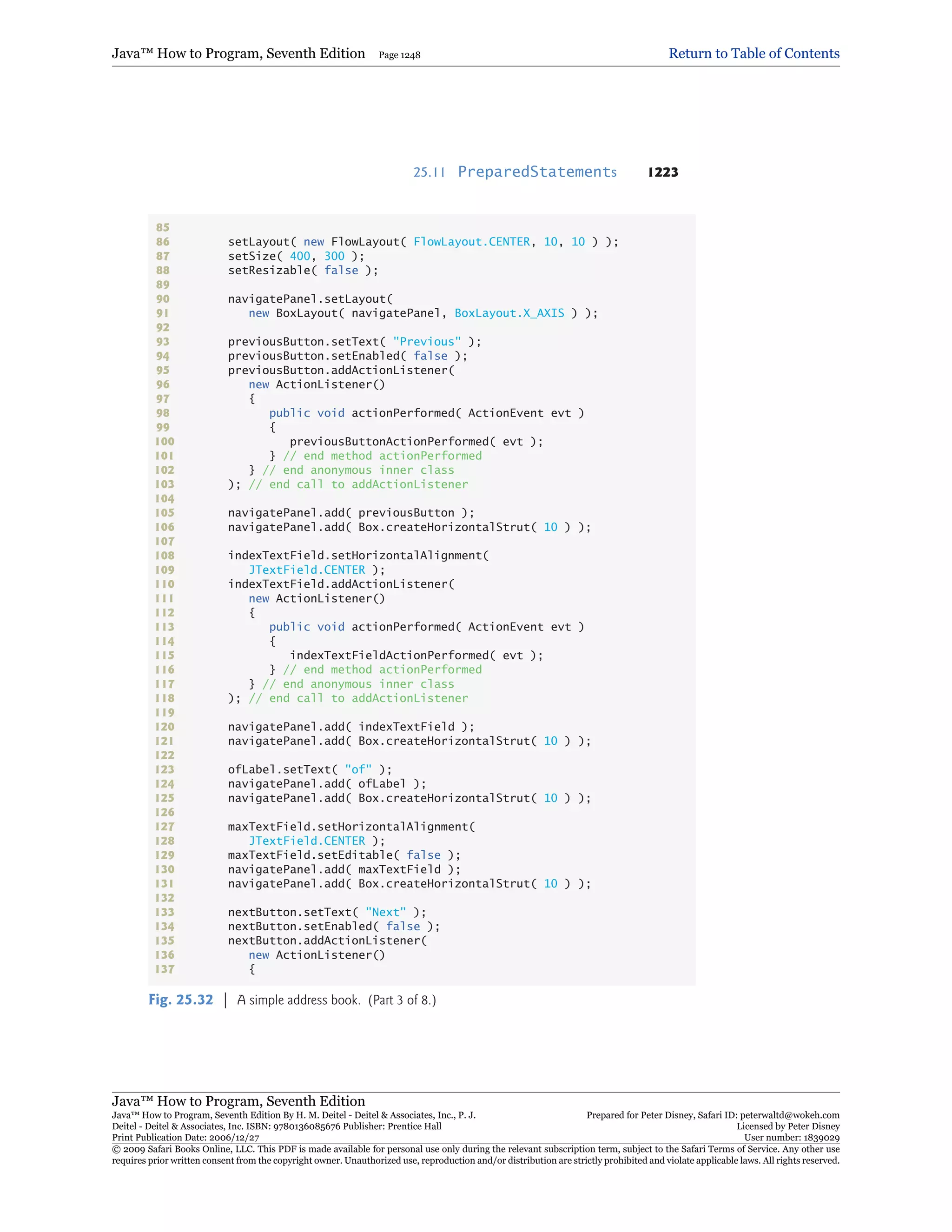Click the "Previous" string literal in code
Image resolution: width=952 pixels, height=1232 pixels.
tap(426, 342)
